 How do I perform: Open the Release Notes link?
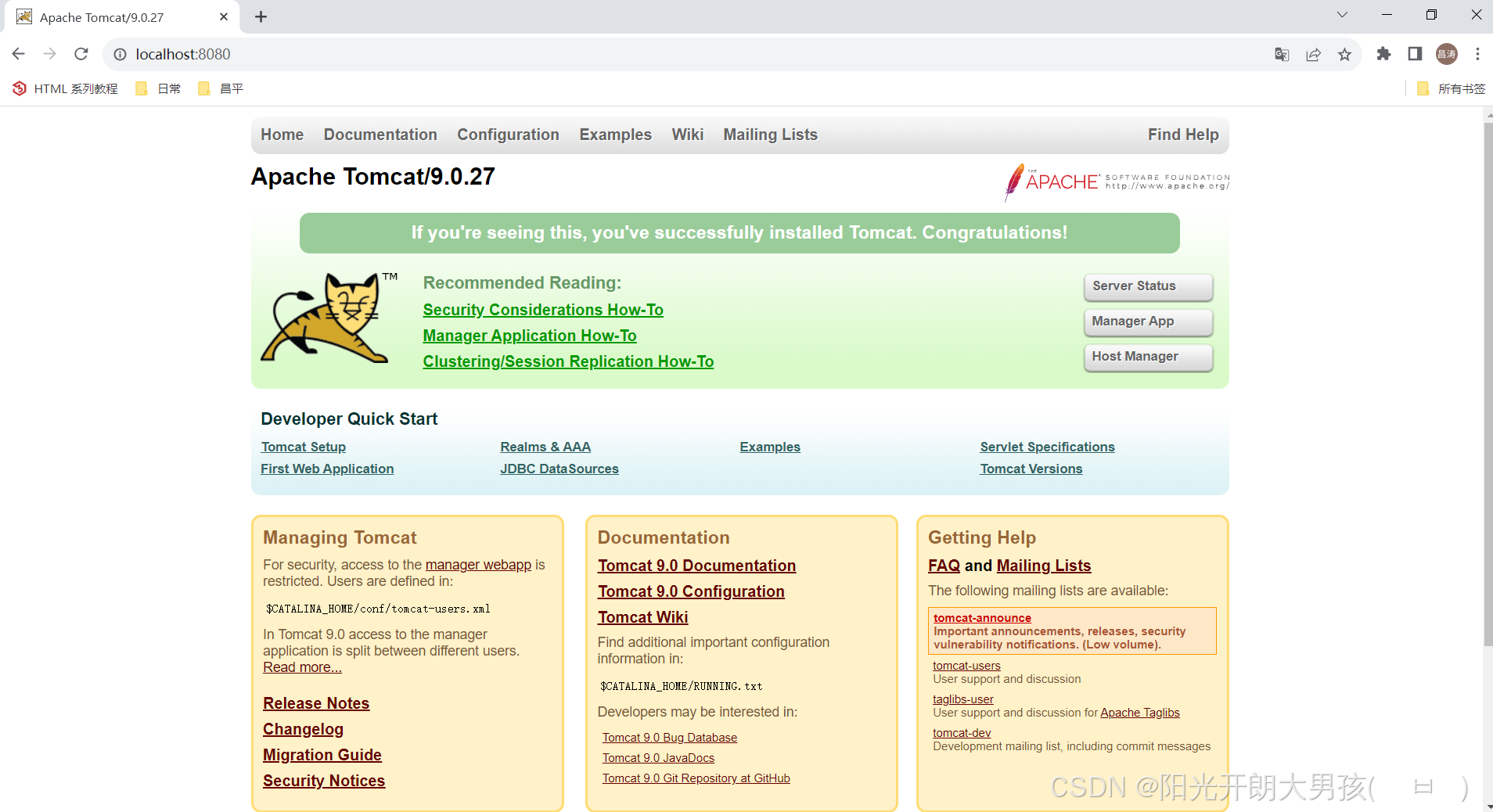pos(316,703)
